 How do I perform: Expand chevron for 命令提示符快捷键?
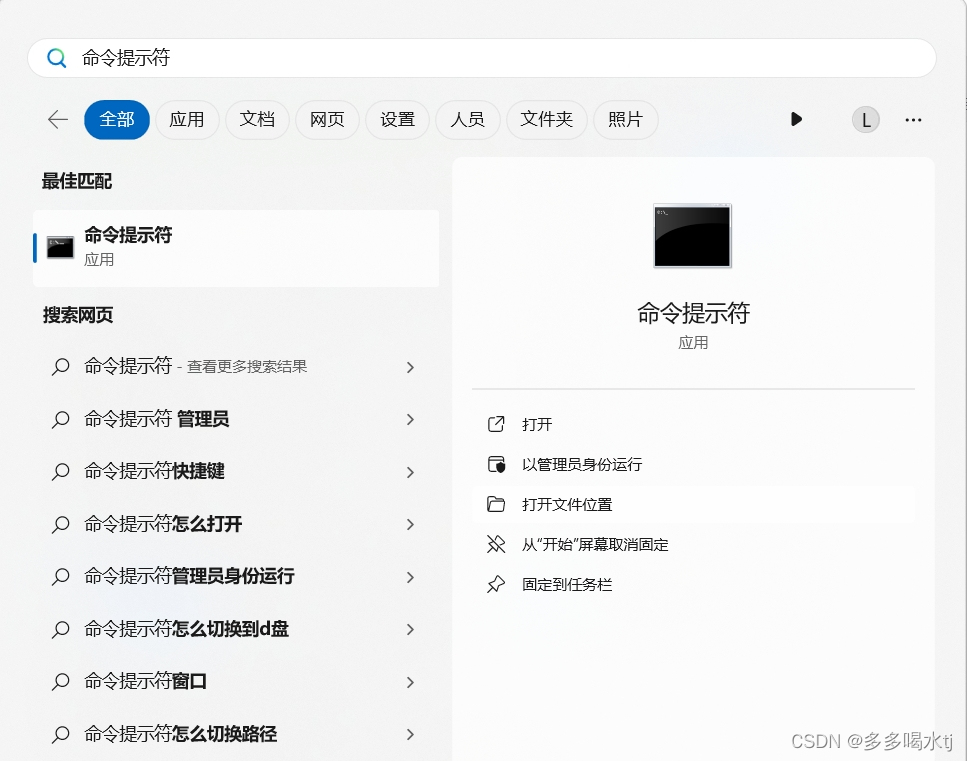coord(410,472)
